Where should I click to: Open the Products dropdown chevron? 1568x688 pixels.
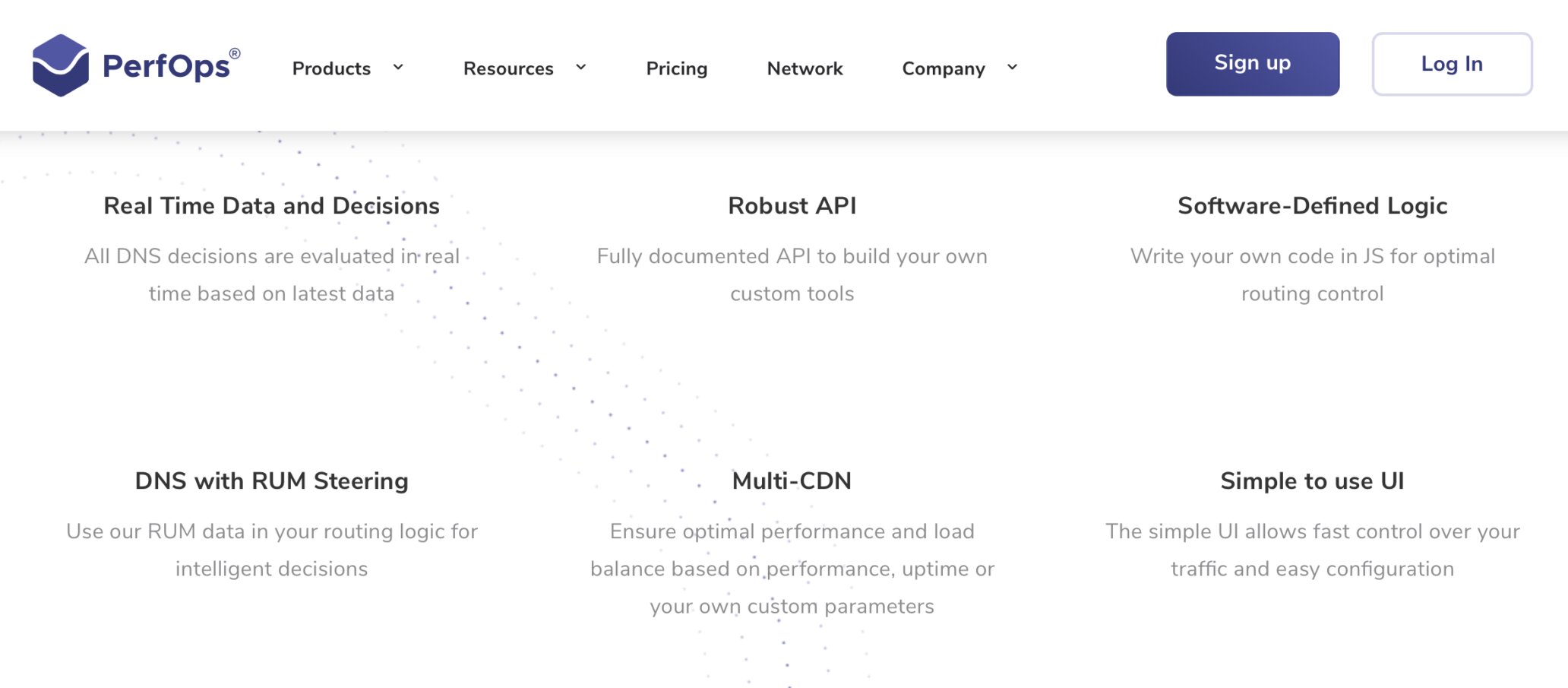397,68
